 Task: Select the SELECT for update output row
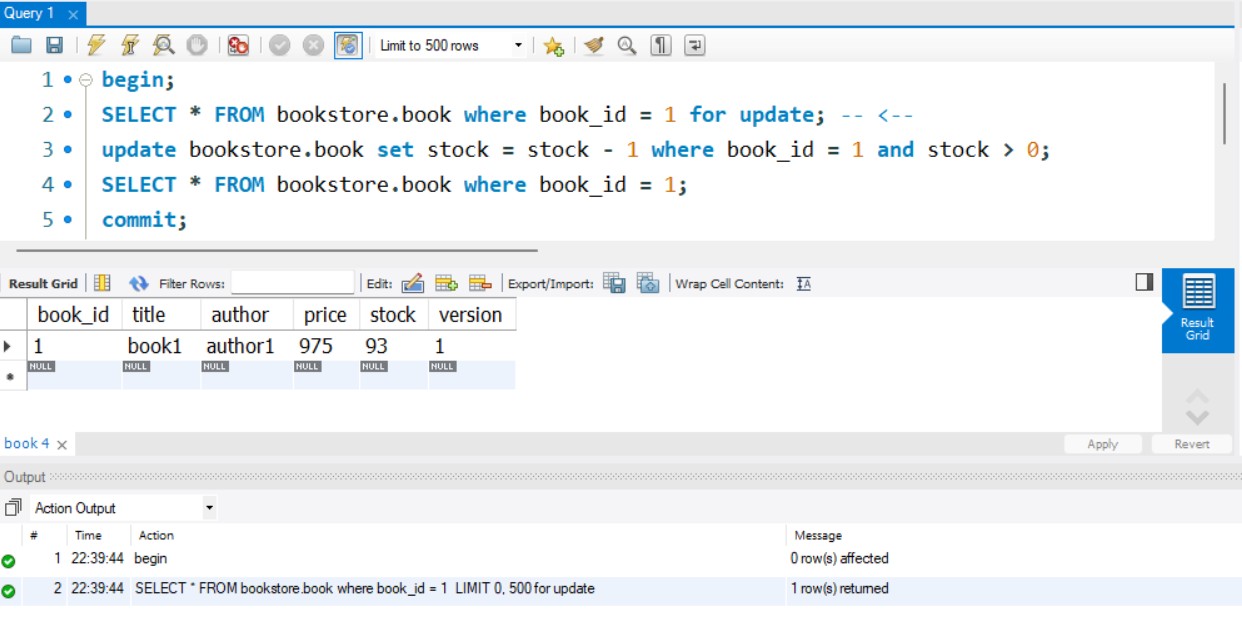pyautogui.click(x=621, y=589)
